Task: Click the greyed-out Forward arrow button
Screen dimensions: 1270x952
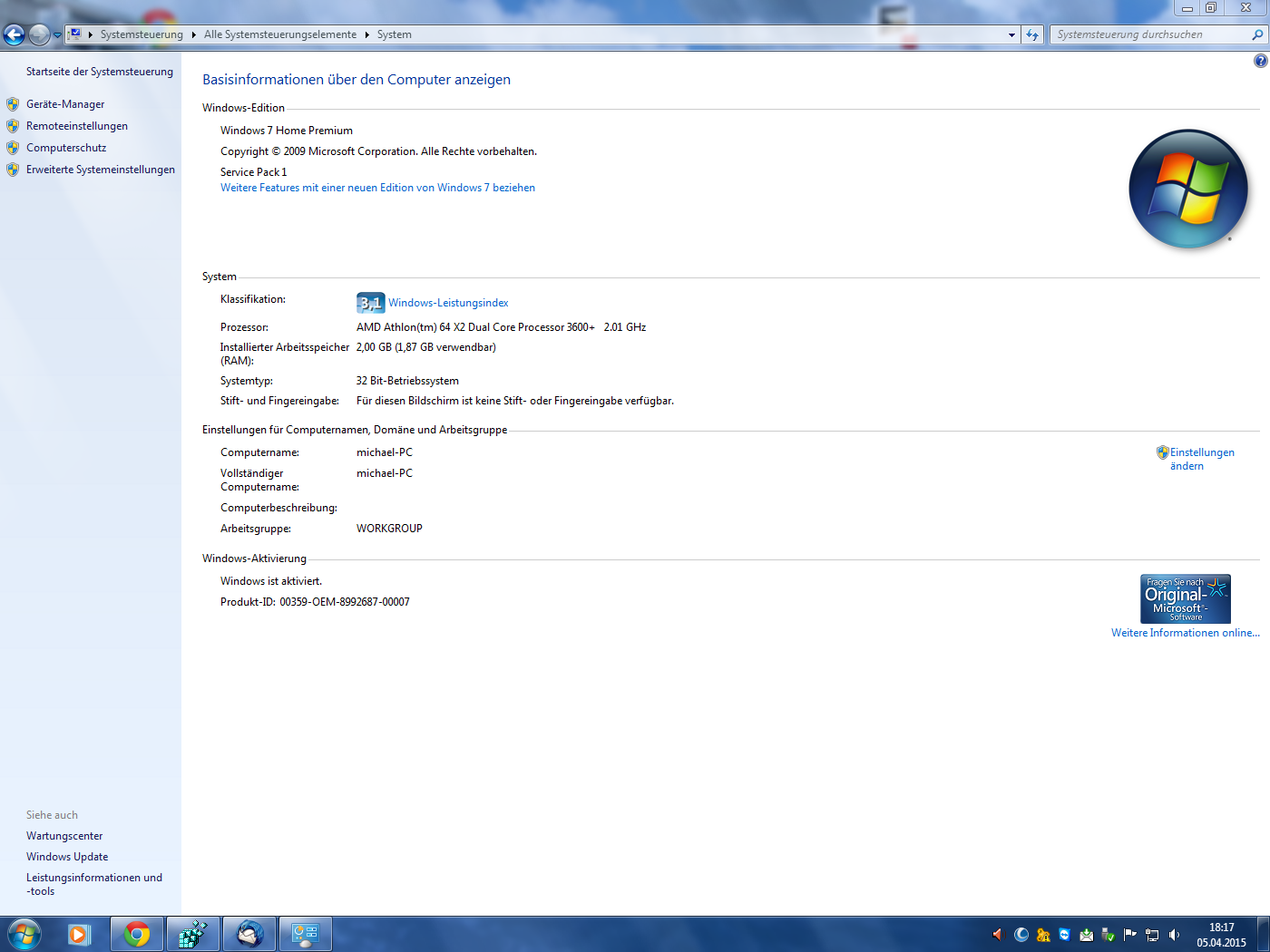Action: (39, 34)
